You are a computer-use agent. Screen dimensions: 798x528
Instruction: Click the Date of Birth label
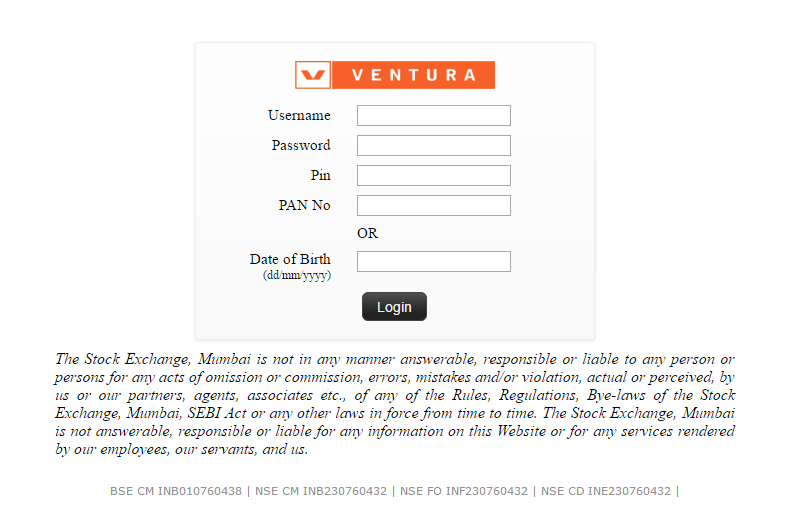pyautogui.click(x=290, y=260)
